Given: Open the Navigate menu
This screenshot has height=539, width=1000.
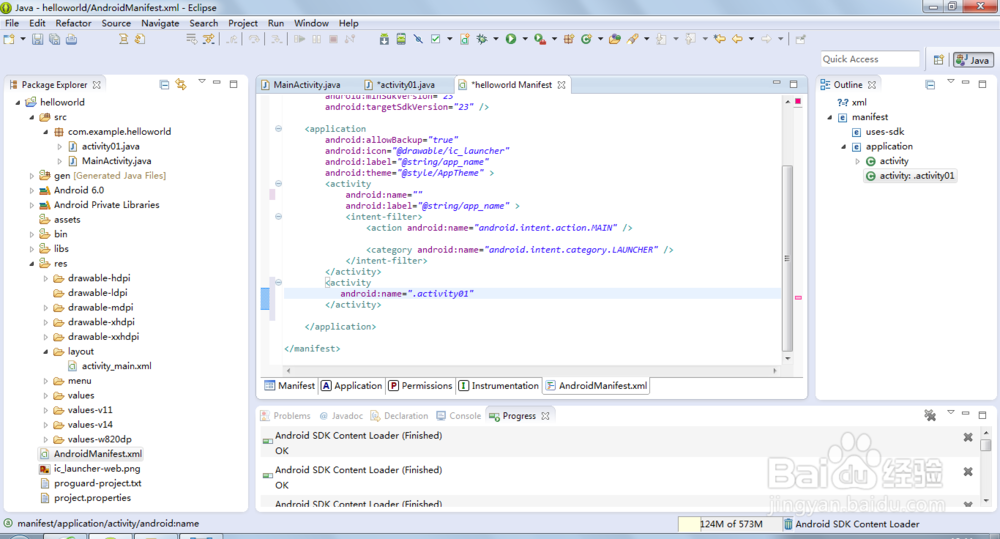Looking at the screenshot, I should (x=160, y=23).
